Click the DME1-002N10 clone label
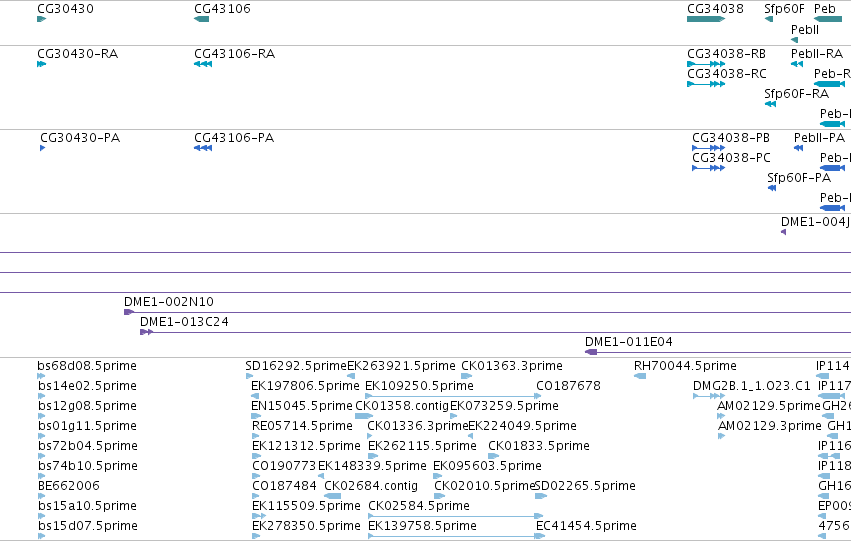This screenshot has height=541, width=851. click(x=169, y=302)
